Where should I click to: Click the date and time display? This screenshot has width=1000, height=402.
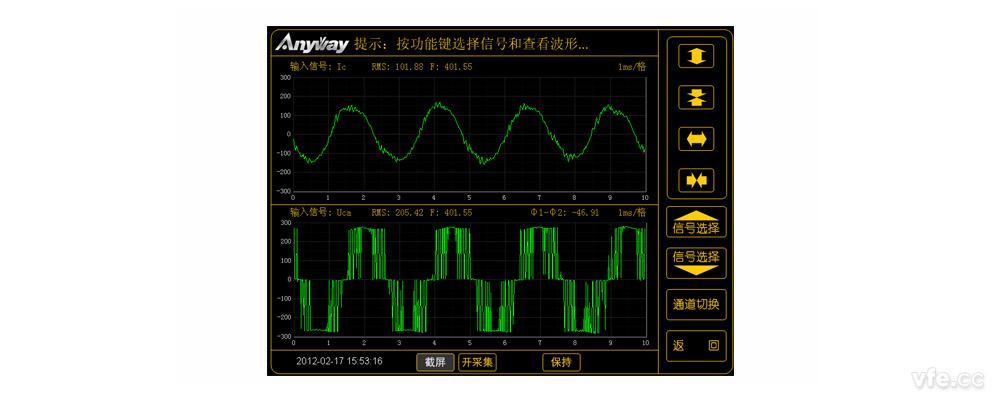(339, 362)
